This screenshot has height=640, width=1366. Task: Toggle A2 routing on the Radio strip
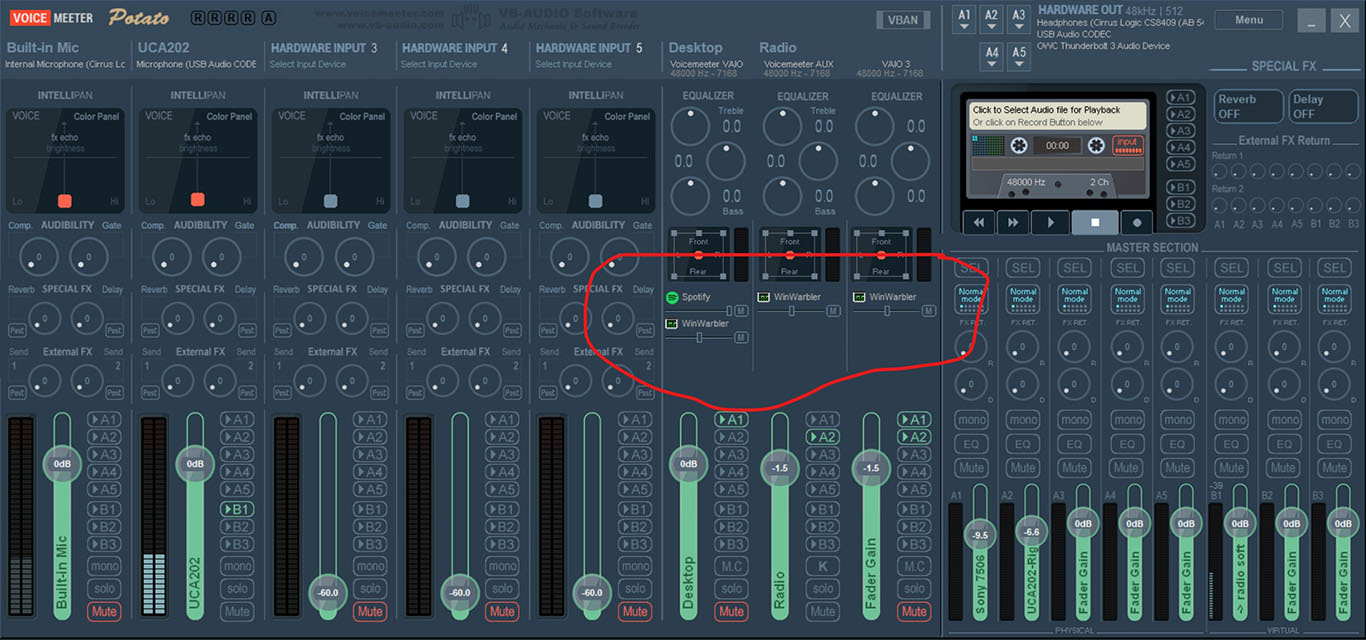(823, 437)
